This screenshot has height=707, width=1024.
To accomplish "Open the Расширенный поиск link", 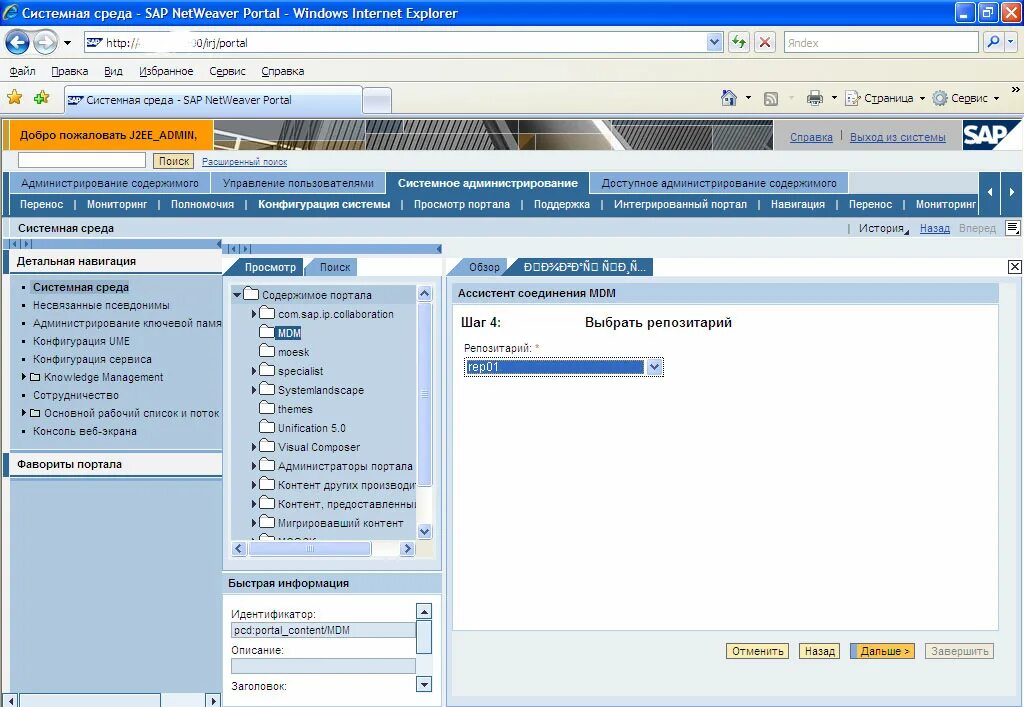I will coord(244,161).
